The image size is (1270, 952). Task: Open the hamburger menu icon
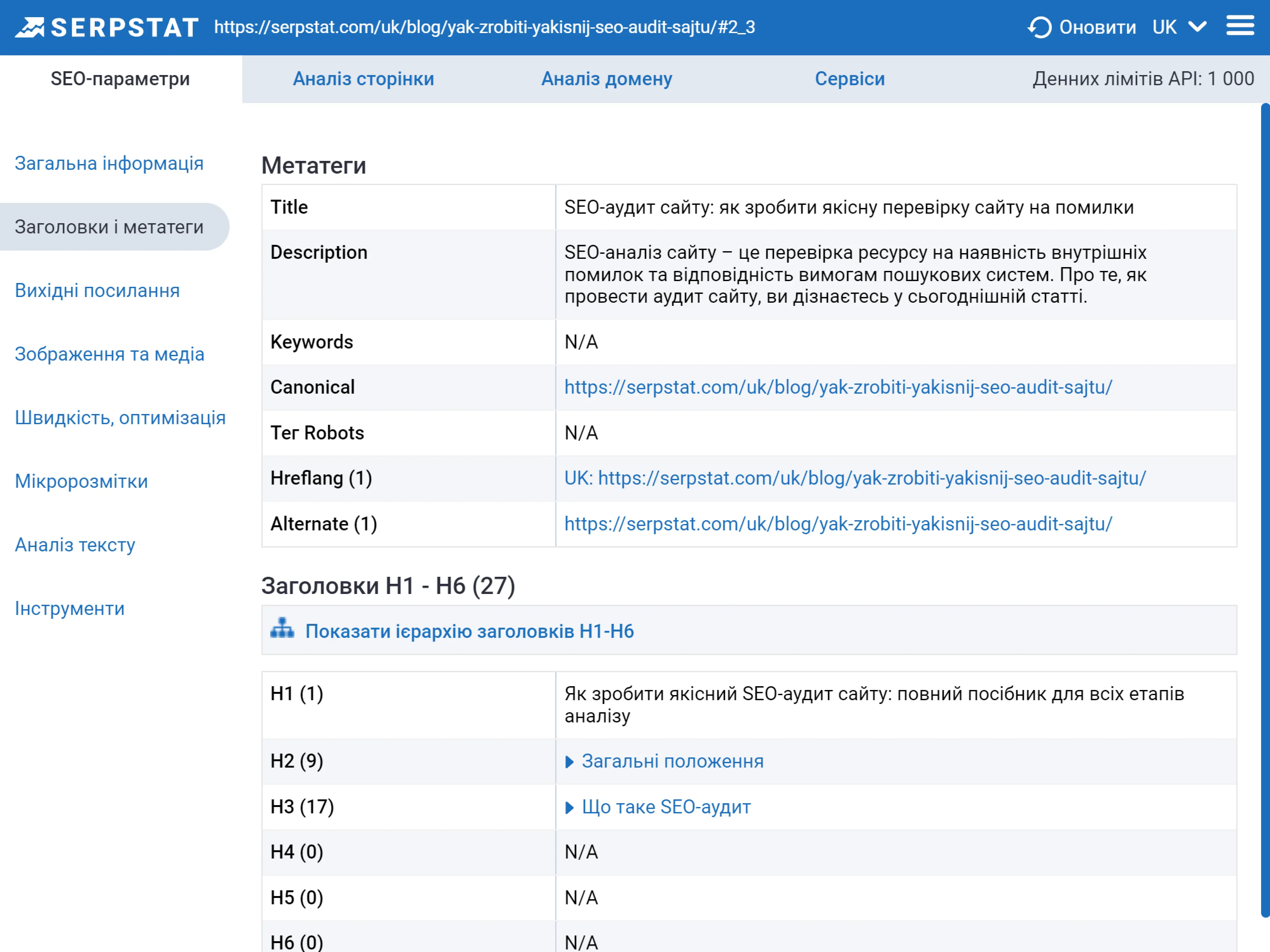pyautogui.click(x=1240, y=26)
